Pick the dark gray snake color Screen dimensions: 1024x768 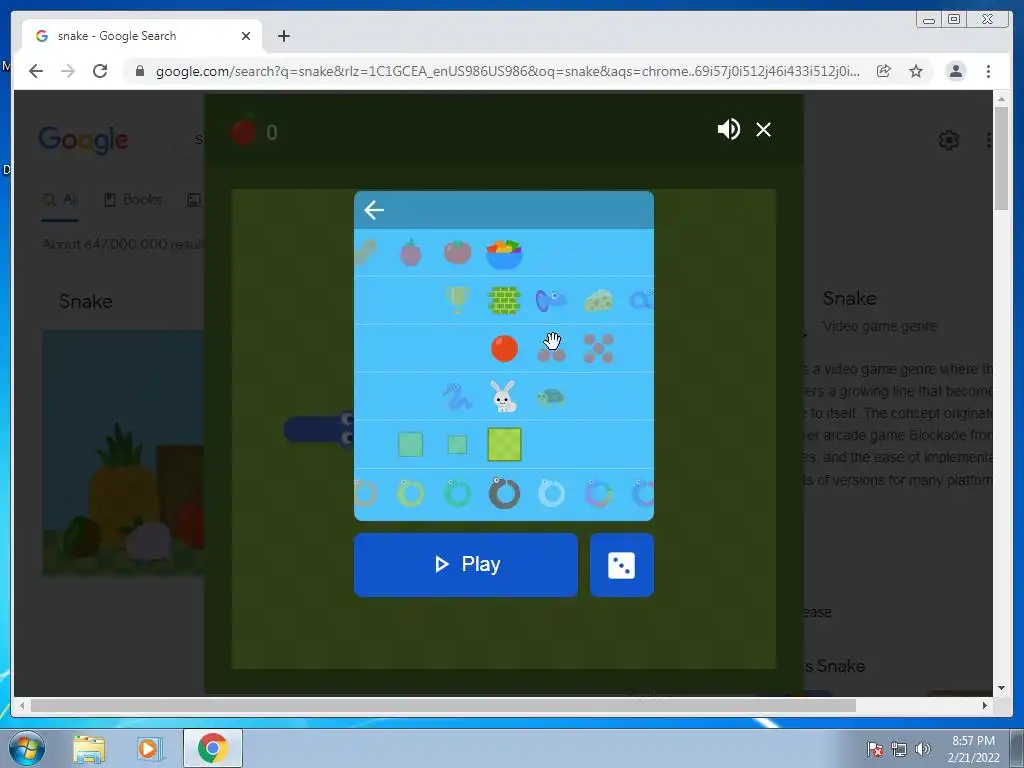point(504,492)
